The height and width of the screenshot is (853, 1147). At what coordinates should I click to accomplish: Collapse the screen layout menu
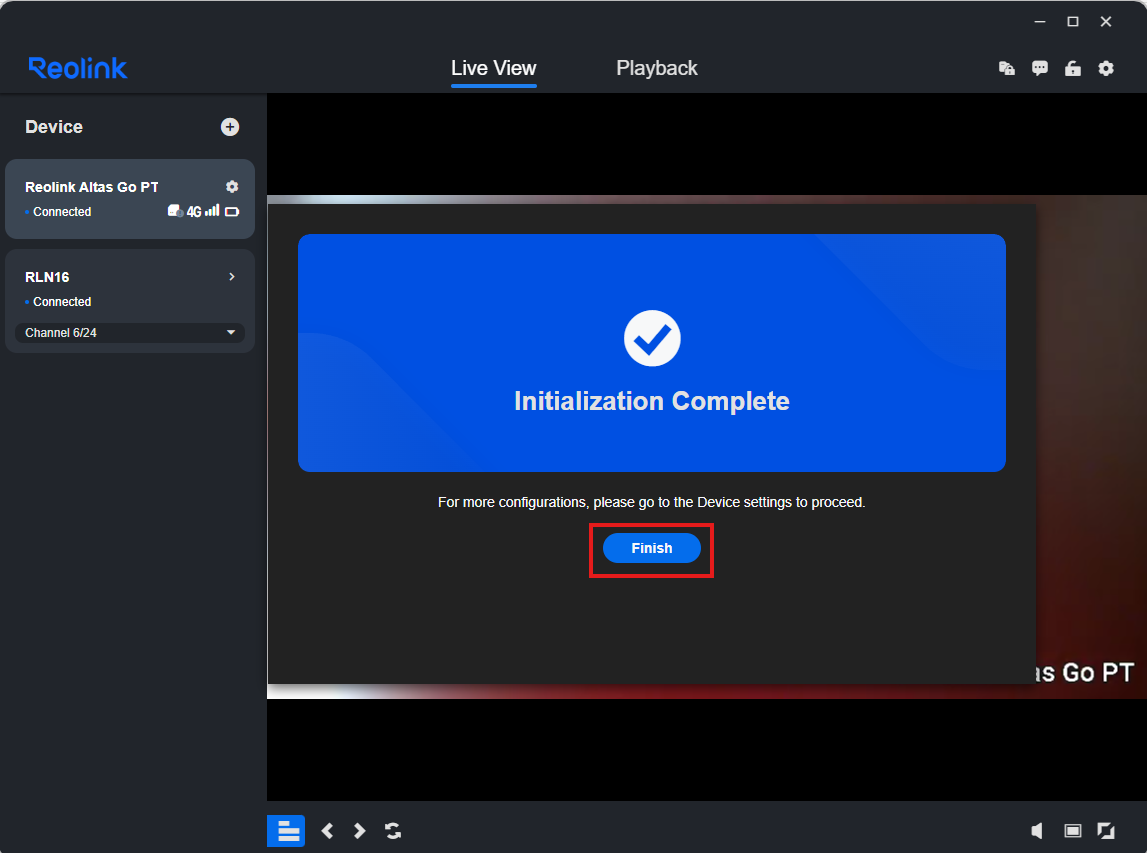(x=286, y=831)
